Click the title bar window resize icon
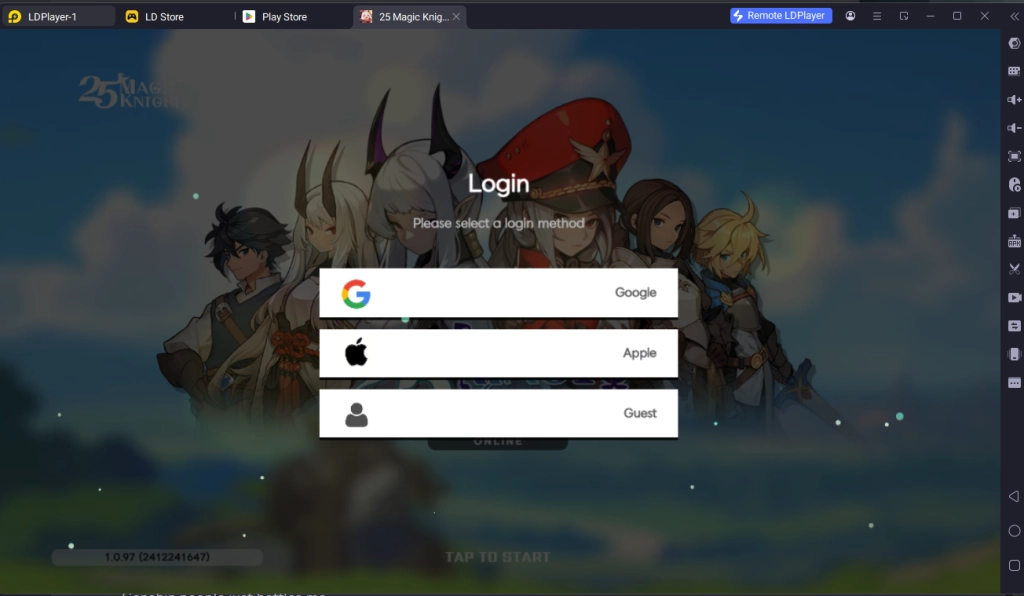1024x596 pixels. [904, 16]
